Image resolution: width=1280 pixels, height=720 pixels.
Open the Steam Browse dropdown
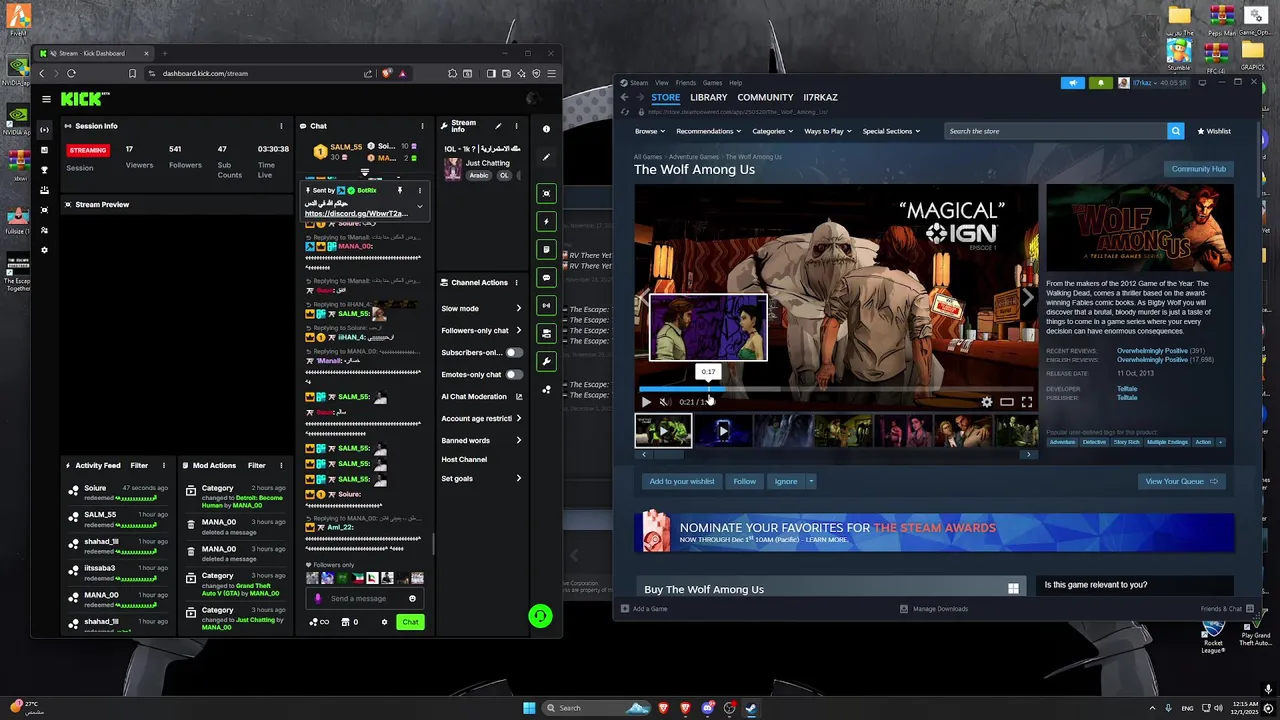click(x=649, y=131)
